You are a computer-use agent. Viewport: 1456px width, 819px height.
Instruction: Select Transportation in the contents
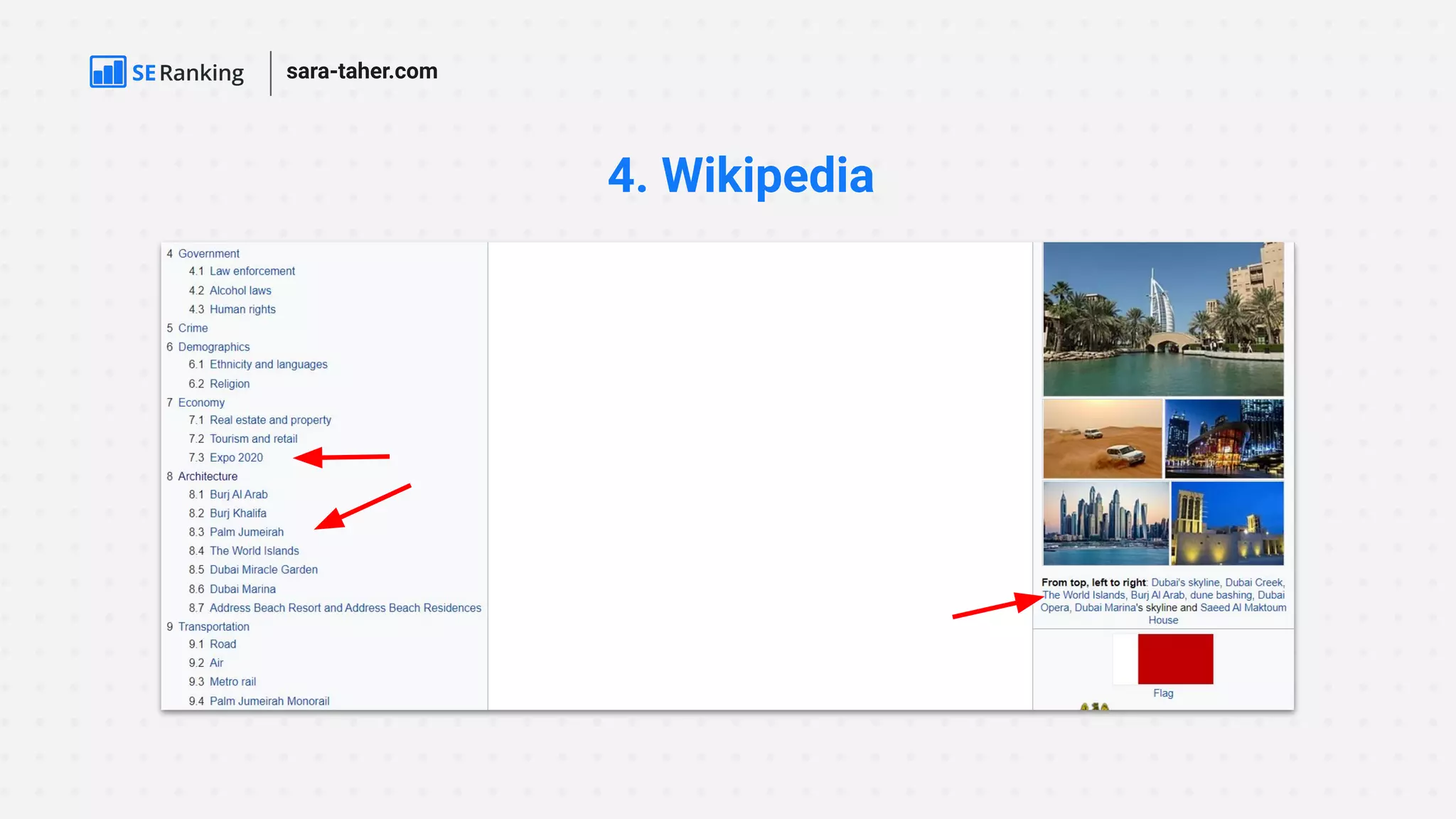213,626
